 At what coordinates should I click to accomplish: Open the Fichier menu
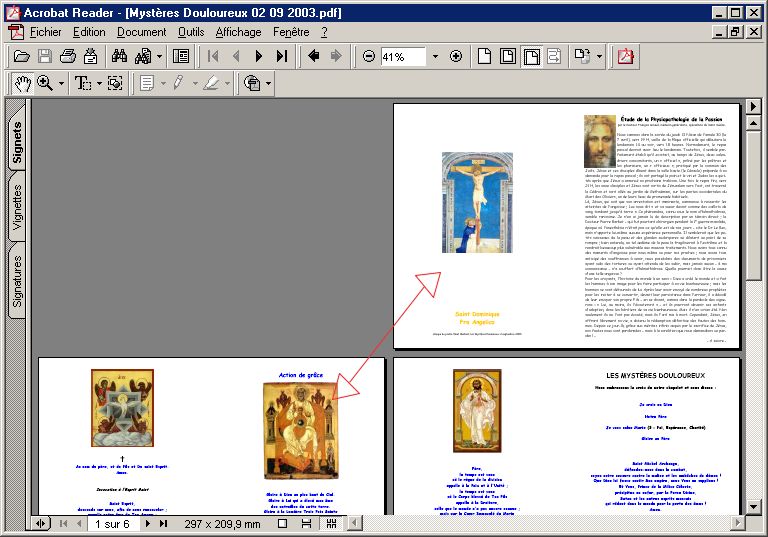coord(46,32)
